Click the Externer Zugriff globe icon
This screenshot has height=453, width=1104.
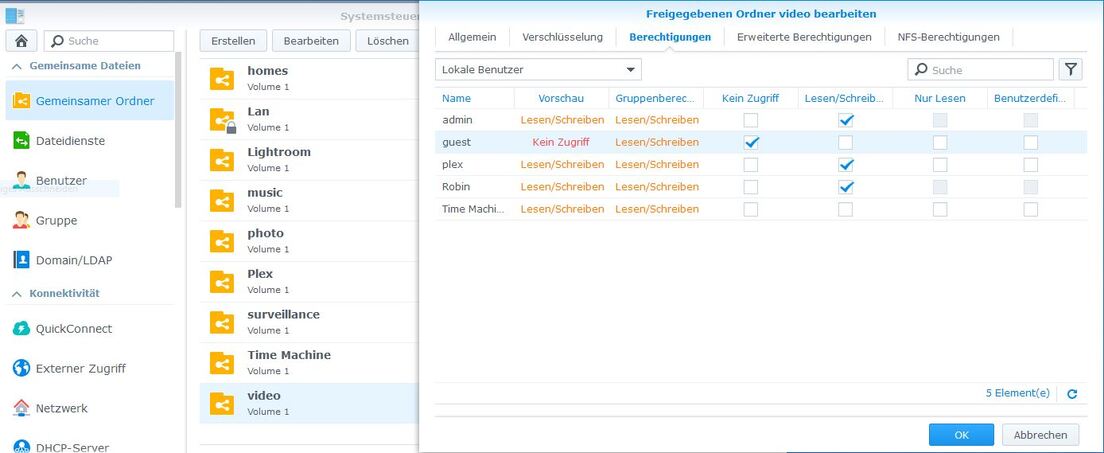[x=21, y=368]
